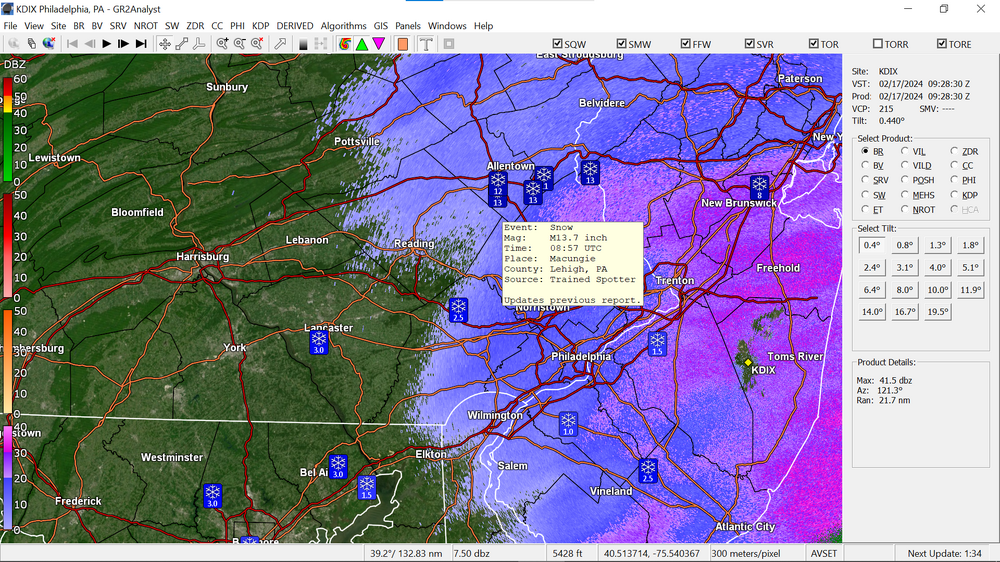Select the SRV product radio button

865,180
